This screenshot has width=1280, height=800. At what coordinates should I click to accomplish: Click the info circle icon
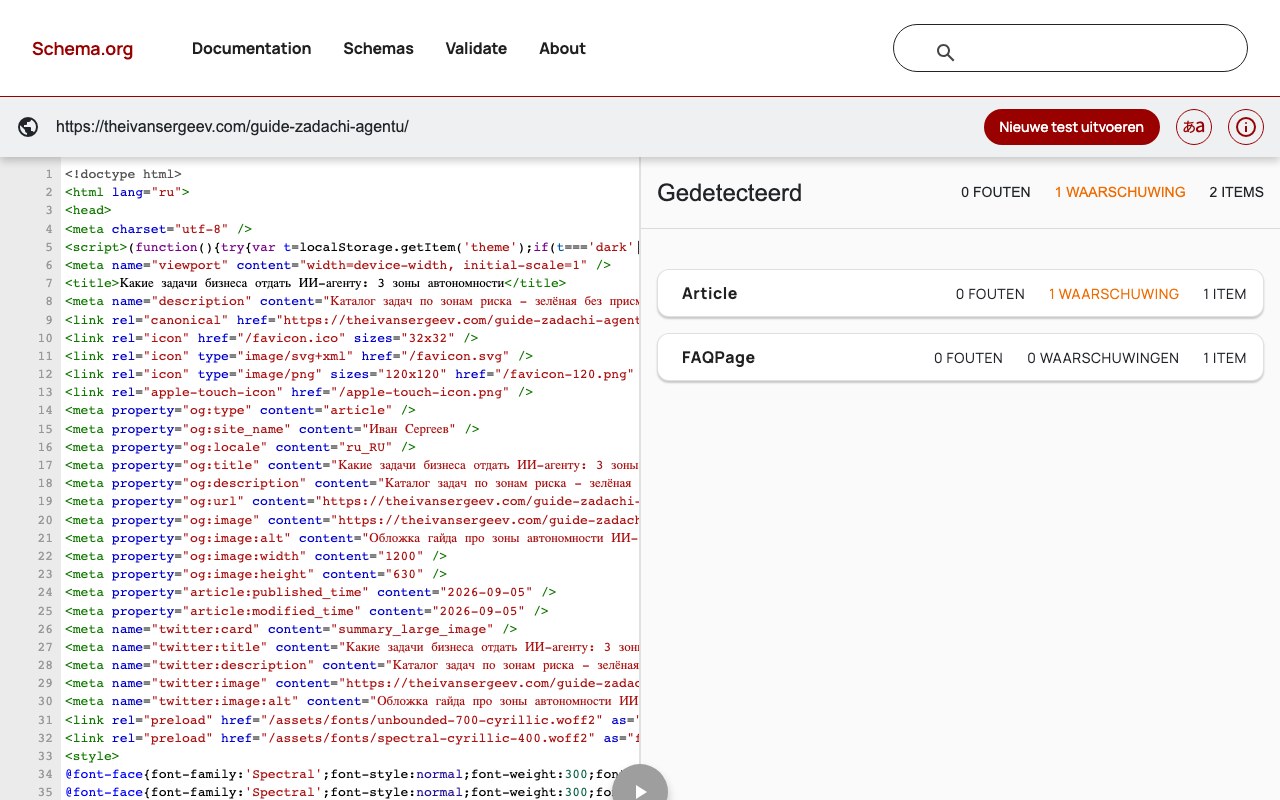click(x=1246, y=127)
